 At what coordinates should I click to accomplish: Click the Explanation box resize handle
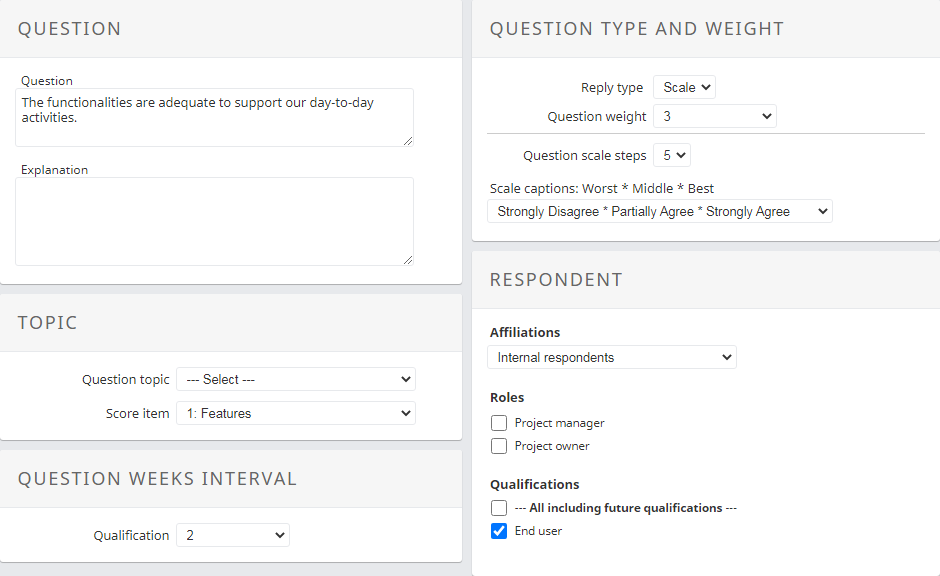pyautogui.click(x=407, y=259)
